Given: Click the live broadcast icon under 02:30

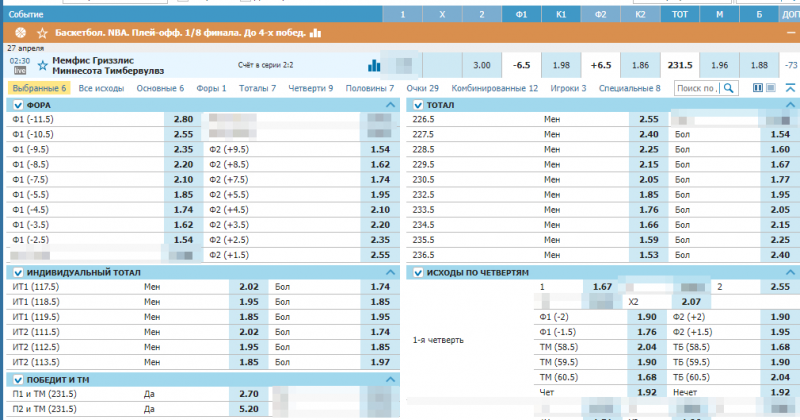Looking at the screenshot, I should [x=18, y=71].
